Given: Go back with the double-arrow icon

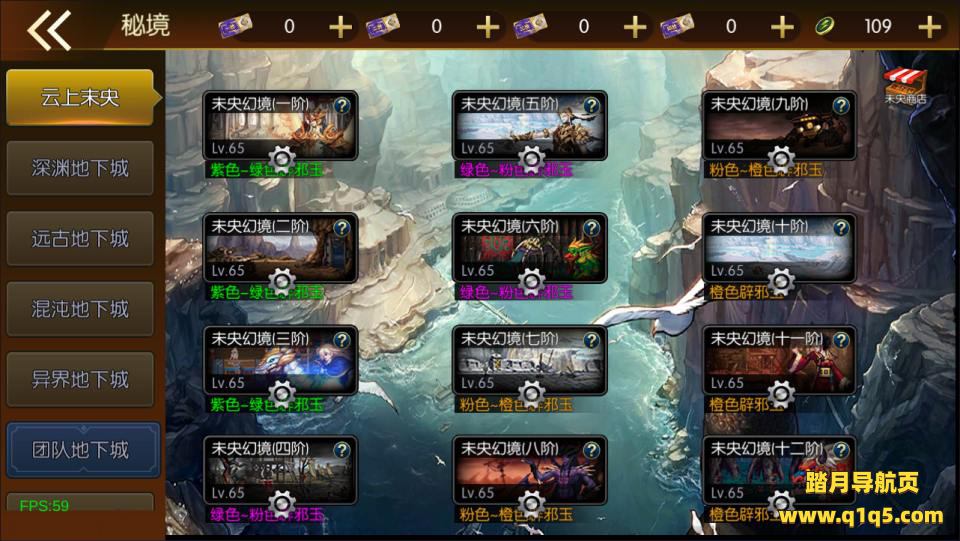Looking at the screenshot, I should (x=49, y=29).
